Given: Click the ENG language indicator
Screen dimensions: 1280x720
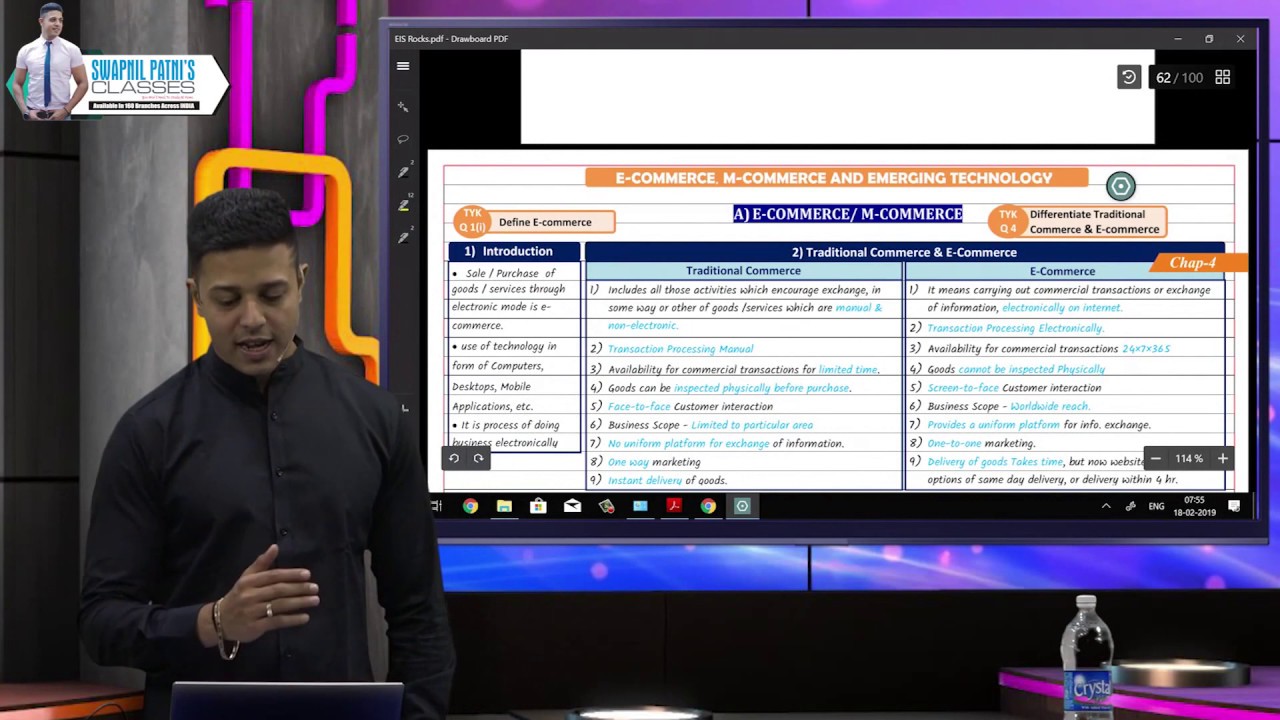Looking at the screenshot, I should pyautogui.click(x=1156, y=507).
